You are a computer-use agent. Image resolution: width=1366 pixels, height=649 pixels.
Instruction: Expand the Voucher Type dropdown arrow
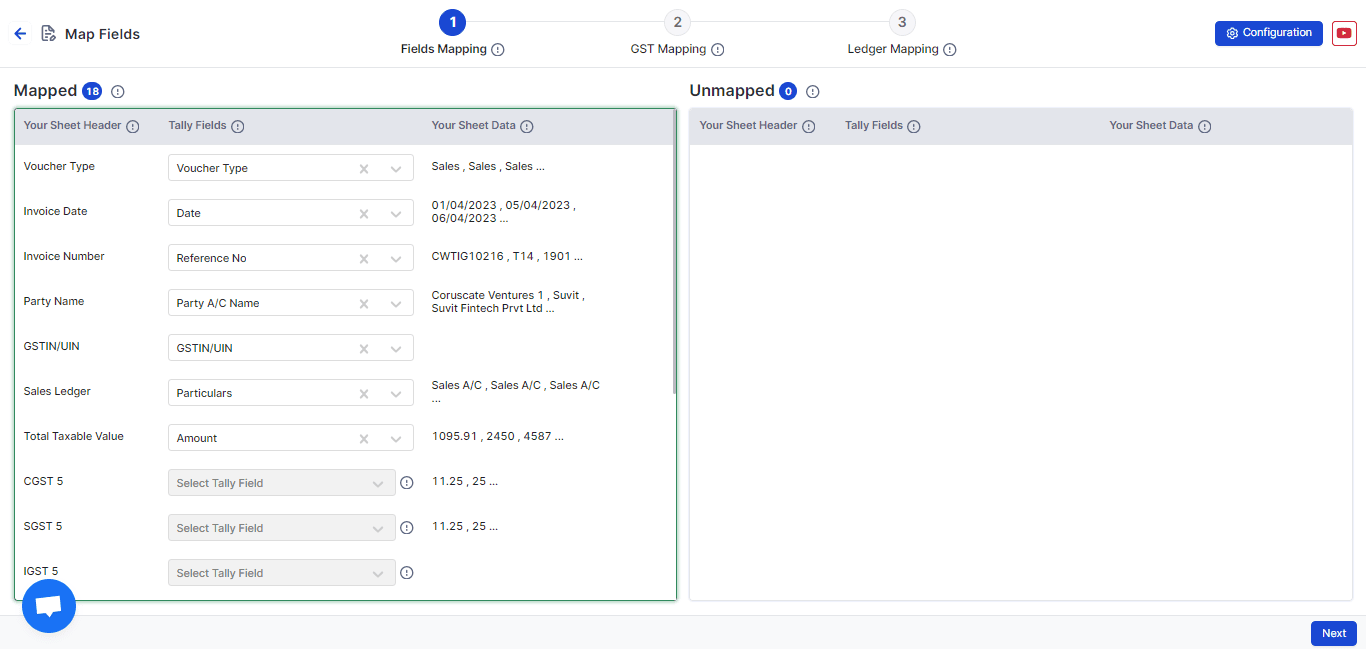pos(396,168)
